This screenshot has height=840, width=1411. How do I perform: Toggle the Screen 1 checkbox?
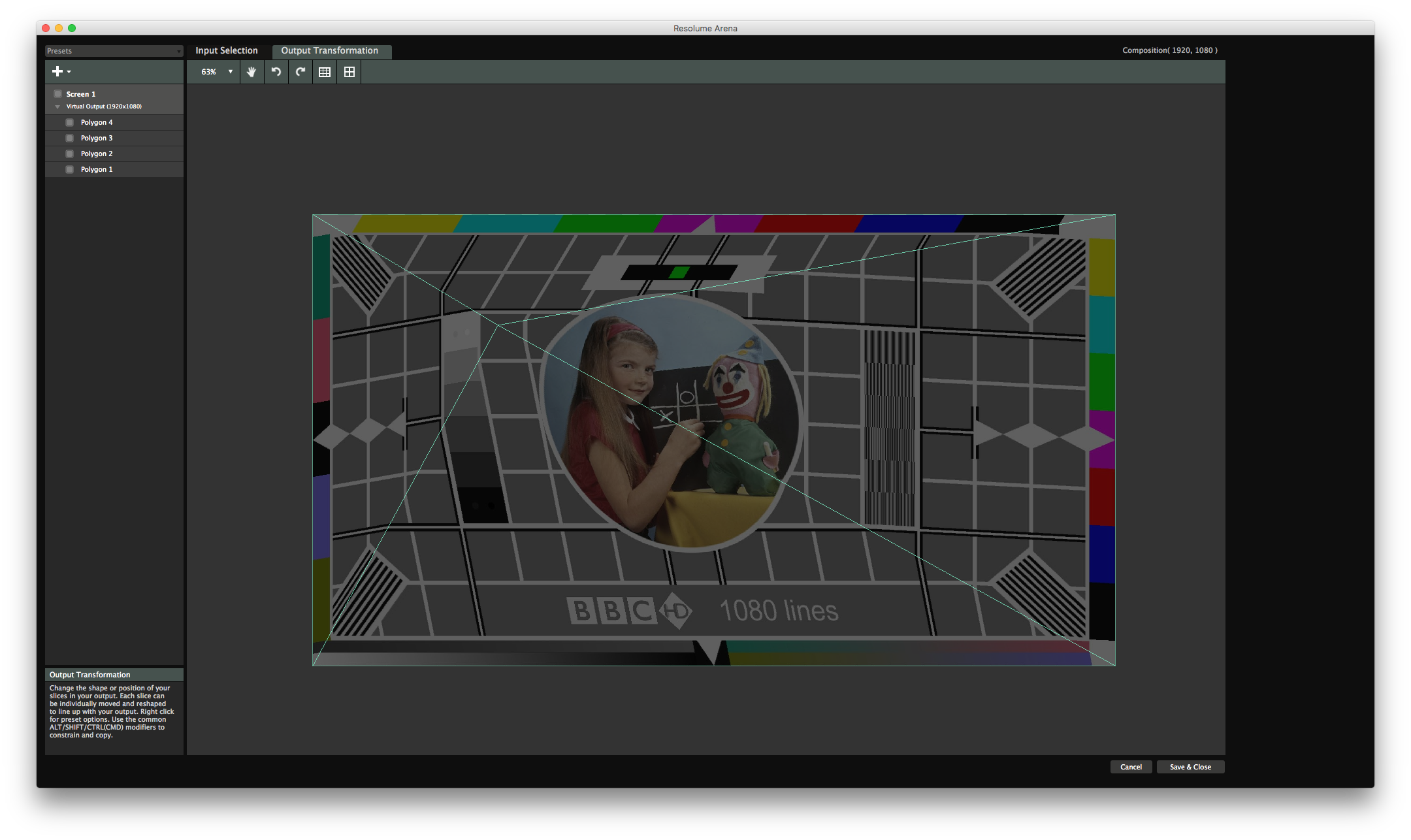58,94
